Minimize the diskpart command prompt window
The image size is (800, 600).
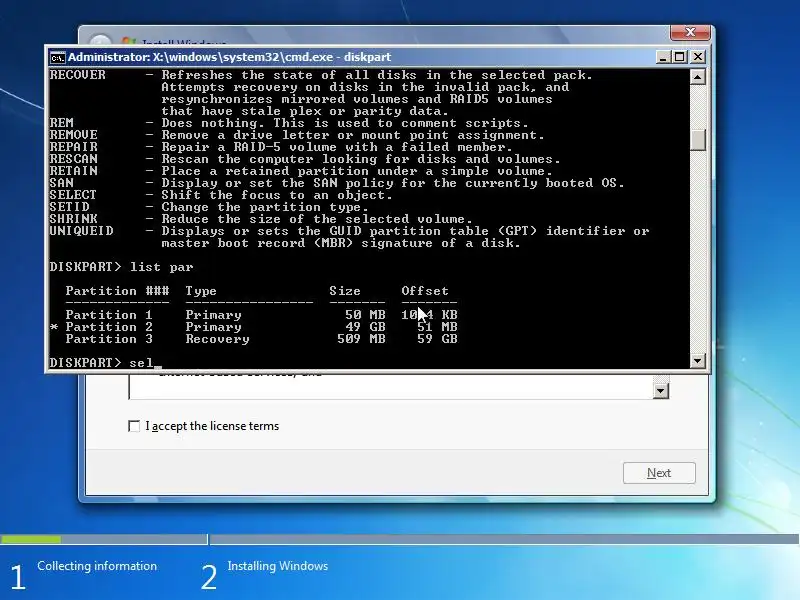663,57
